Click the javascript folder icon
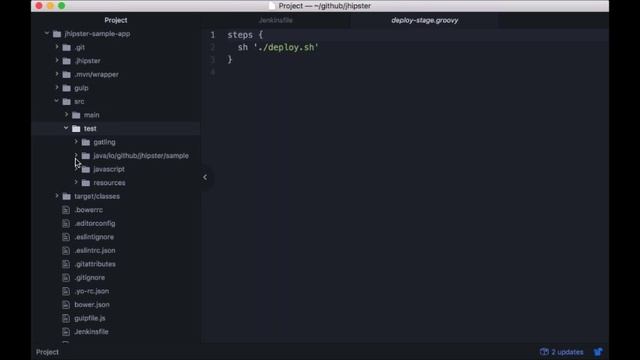 pyautogui.click(x=86, y=169)
